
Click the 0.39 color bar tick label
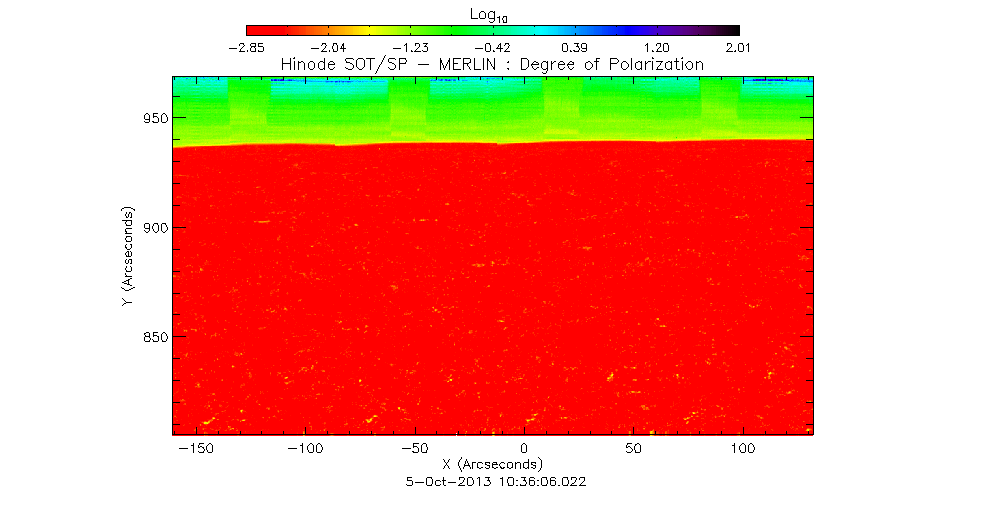pyautogui.click(x=575, y=47)
